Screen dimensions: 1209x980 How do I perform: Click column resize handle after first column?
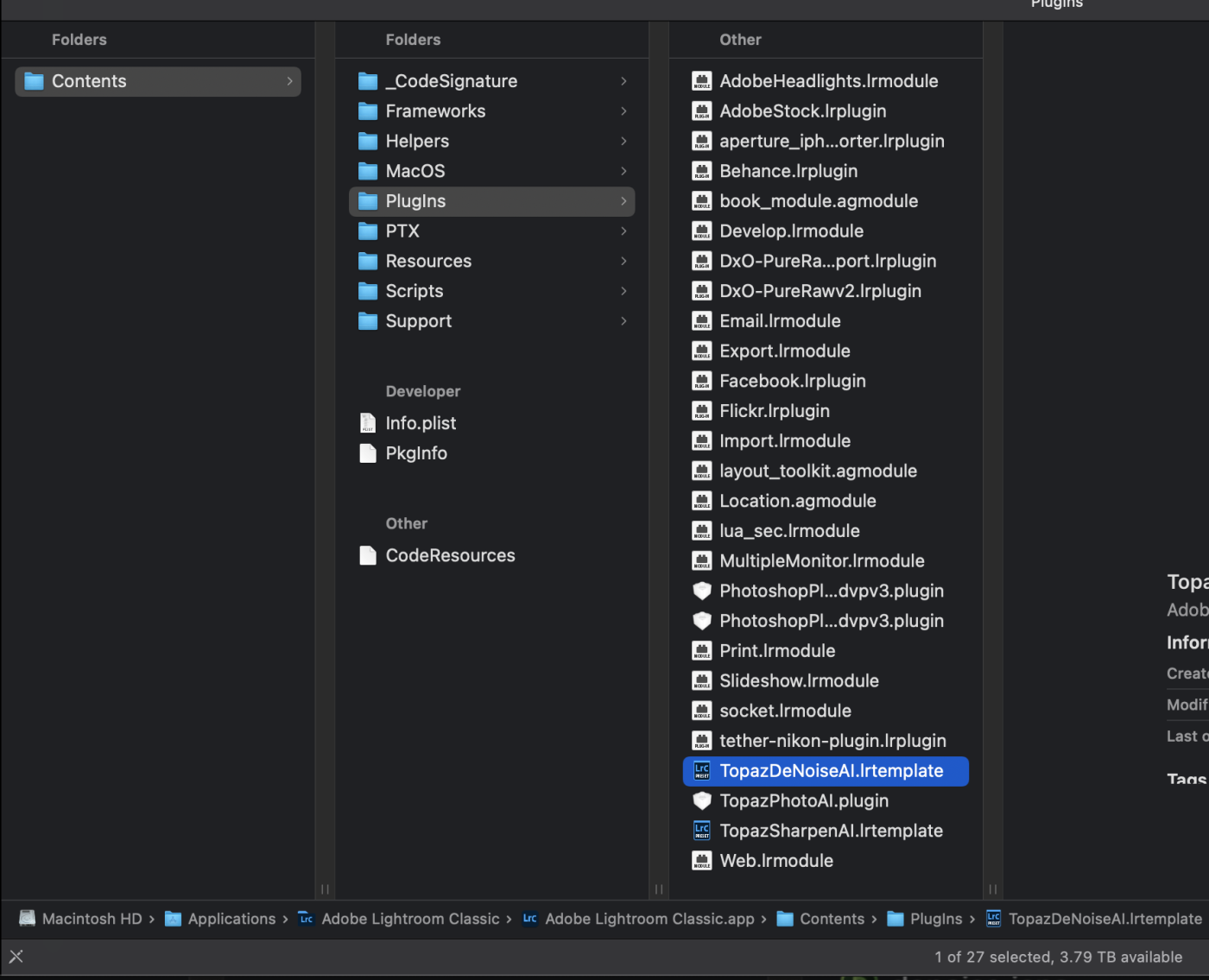[325, 889]
